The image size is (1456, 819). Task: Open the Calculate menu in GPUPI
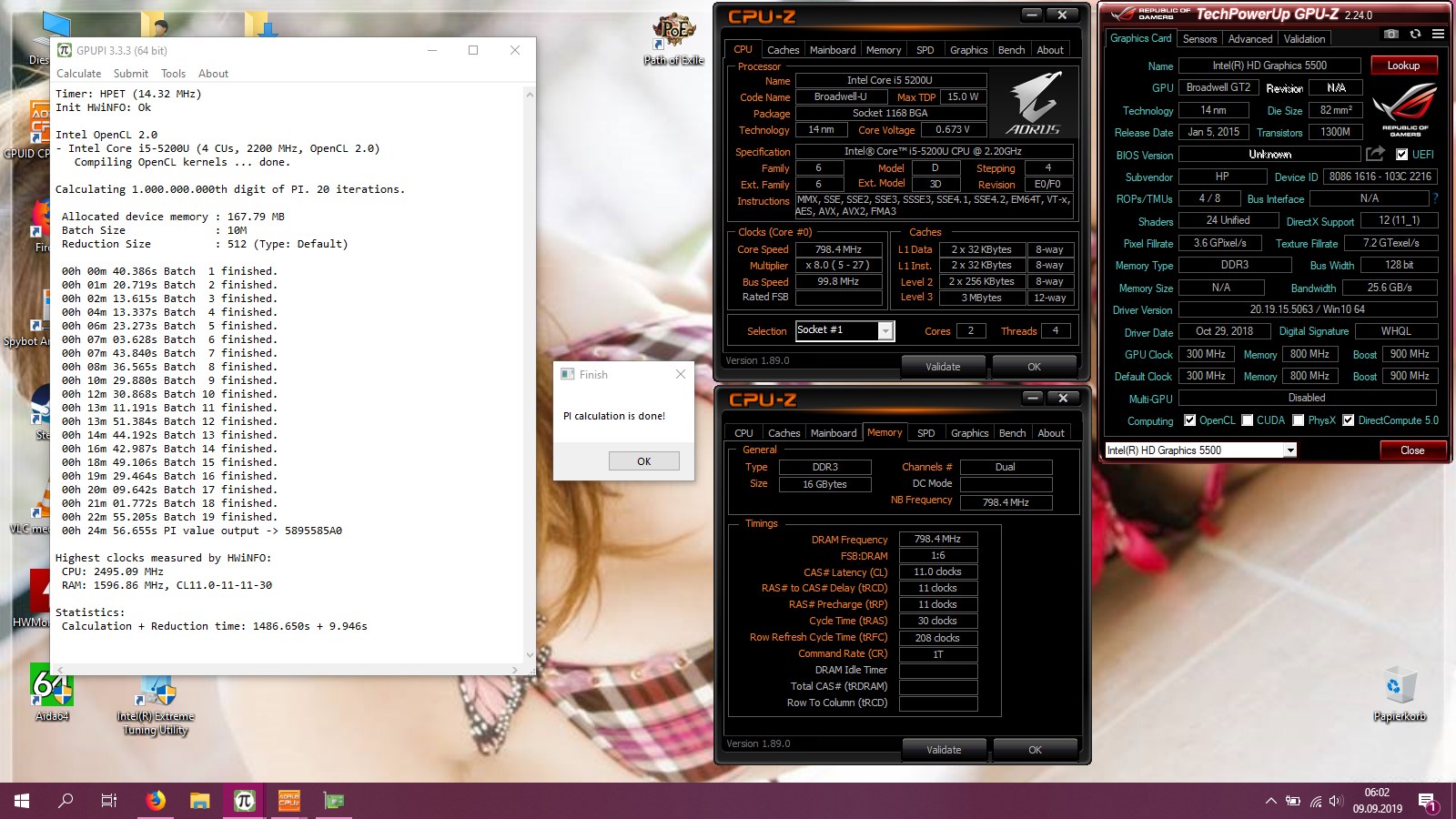(79, 74)
